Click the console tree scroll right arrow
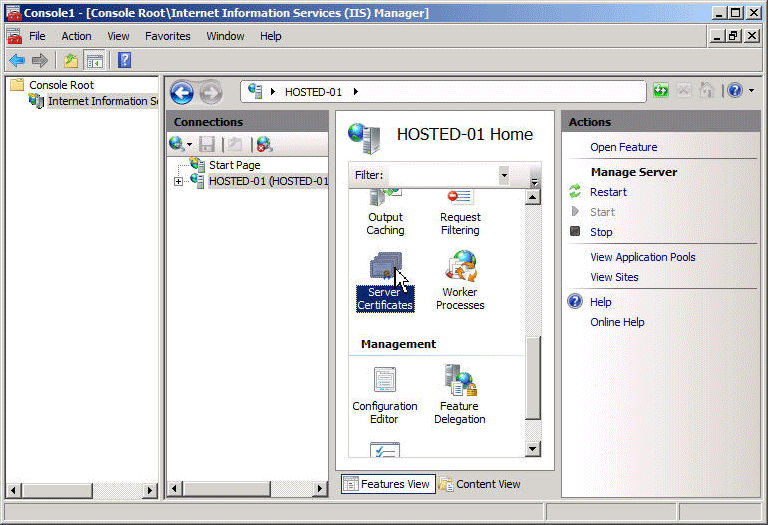The height and width of the screenshot is (525, 768). tap(150, 490)
